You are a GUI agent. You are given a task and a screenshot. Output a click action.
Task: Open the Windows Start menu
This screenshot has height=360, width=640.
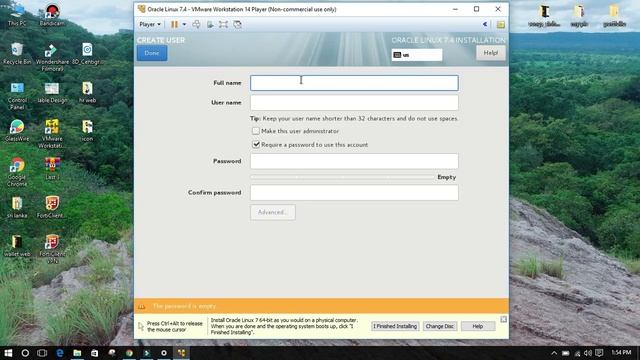(8, 353)
